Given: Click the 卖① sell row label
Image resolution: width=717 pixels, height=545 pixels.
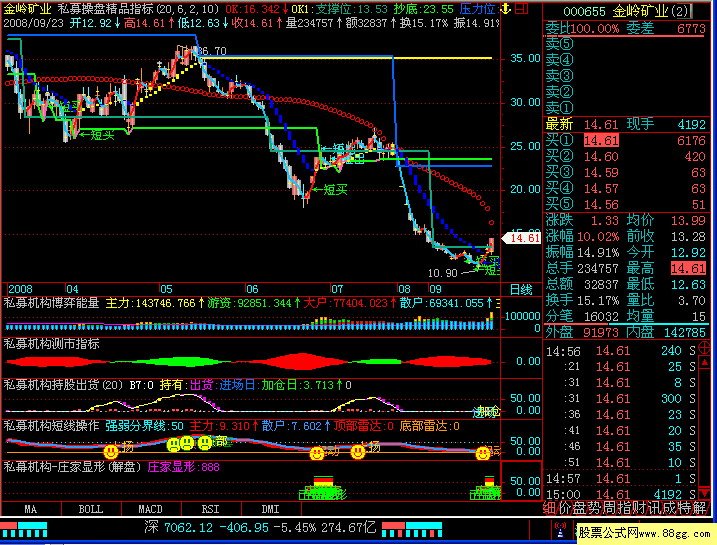Looking at the screenshot, I should 559,108.
